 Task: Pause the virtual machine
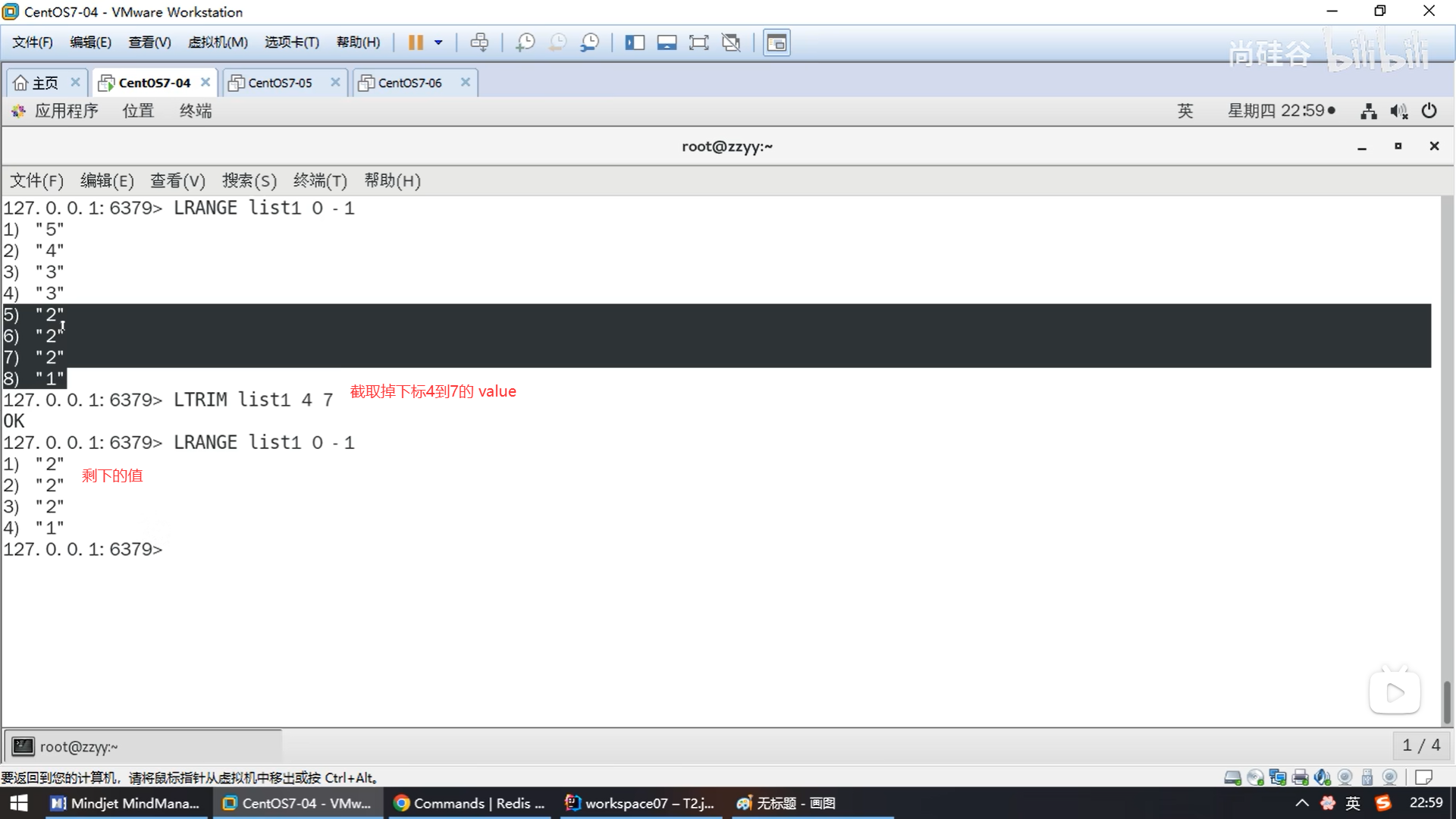pos(416,42)
